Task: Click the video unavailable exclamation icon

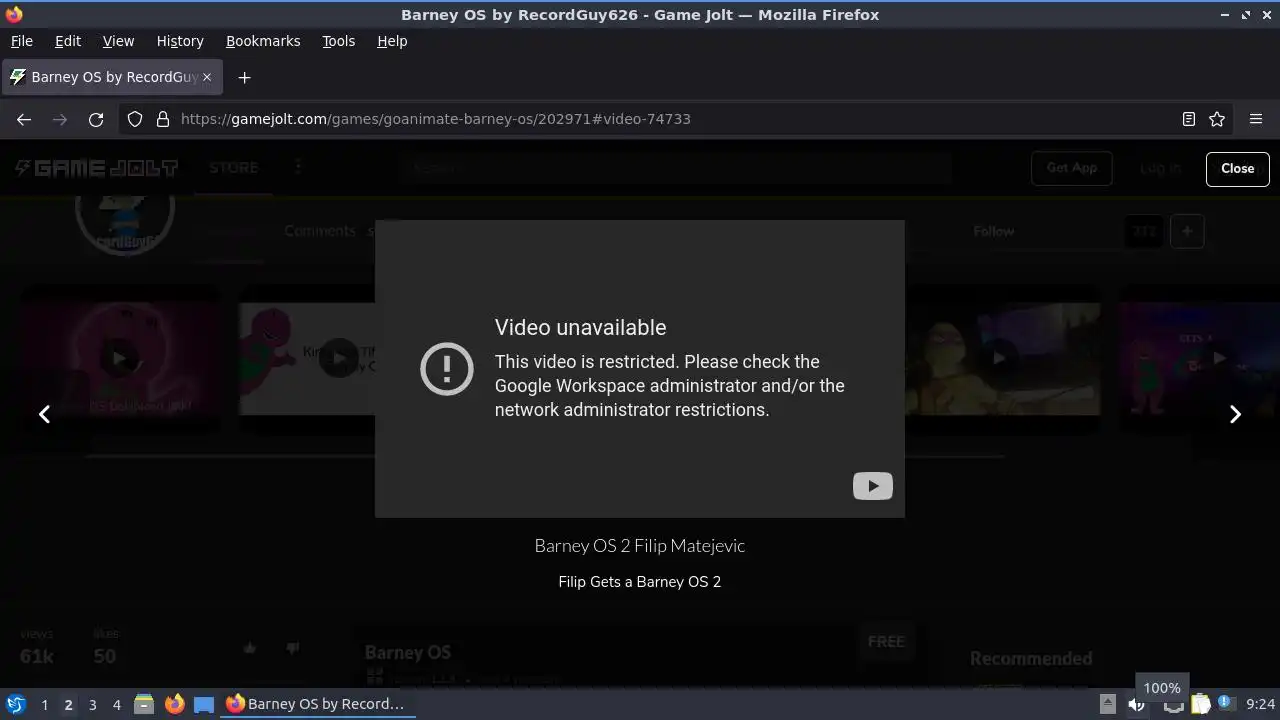Action: tap(447, 368)
